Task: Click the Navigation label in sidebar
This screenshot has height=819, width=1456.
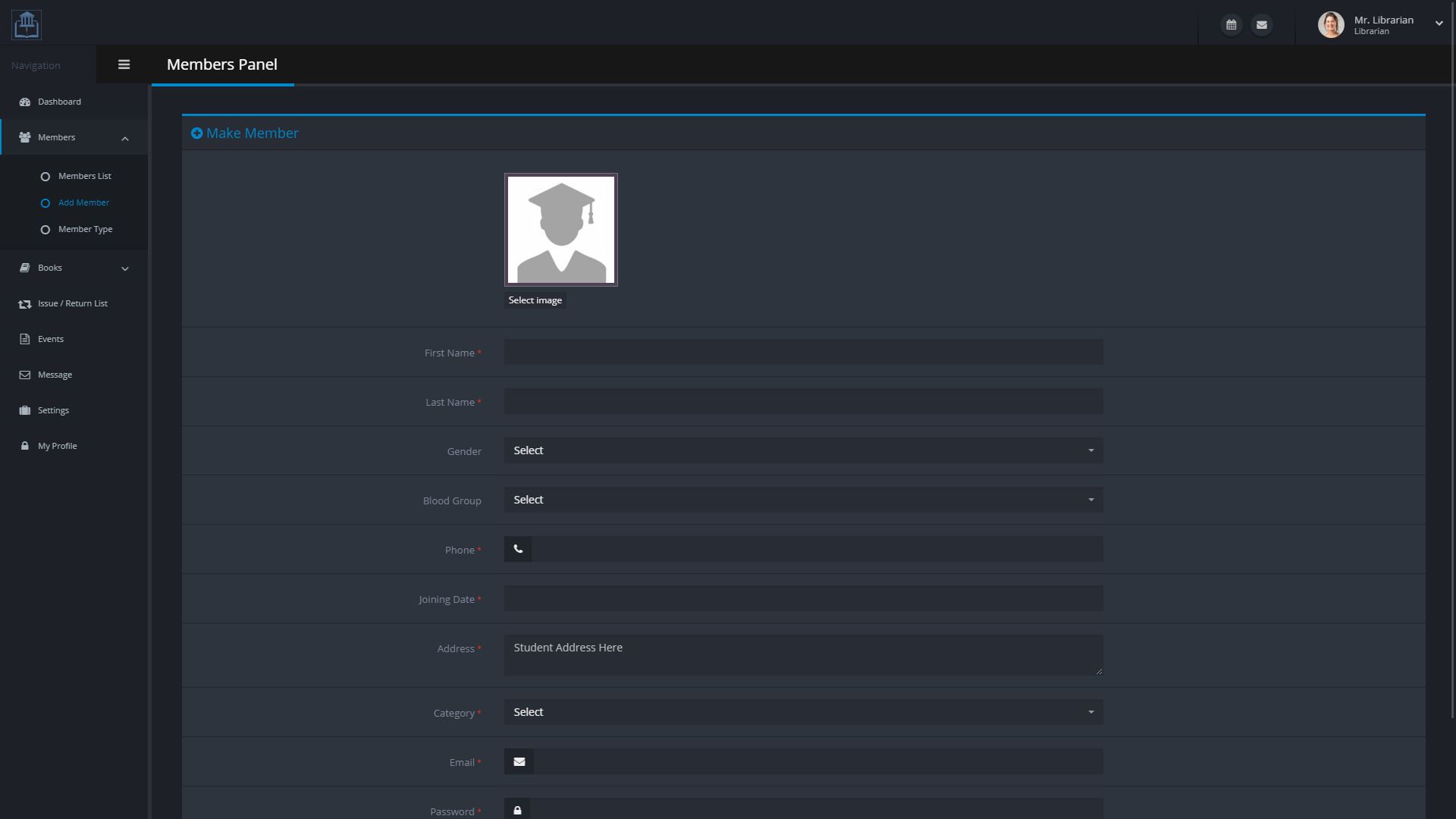Action: click(36, 65)
